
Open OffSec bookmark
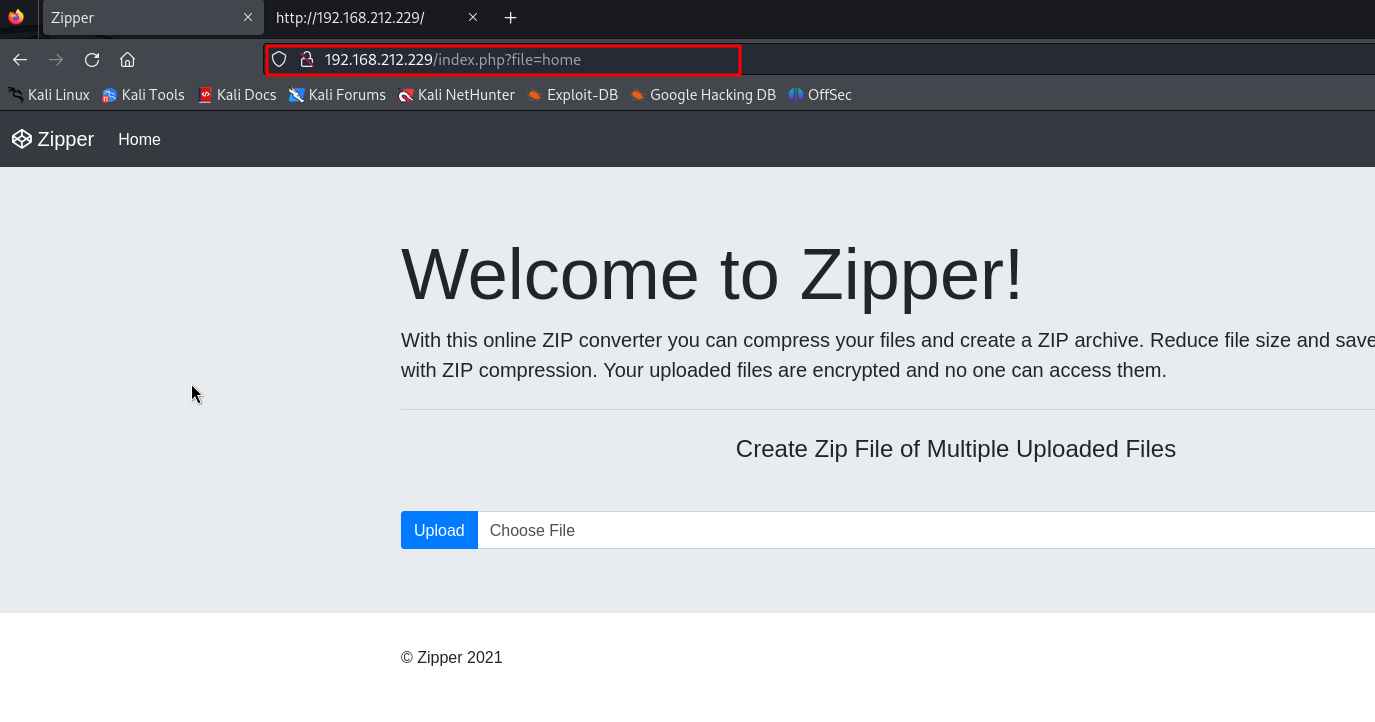pyautogui.click(x=820, y=95)
